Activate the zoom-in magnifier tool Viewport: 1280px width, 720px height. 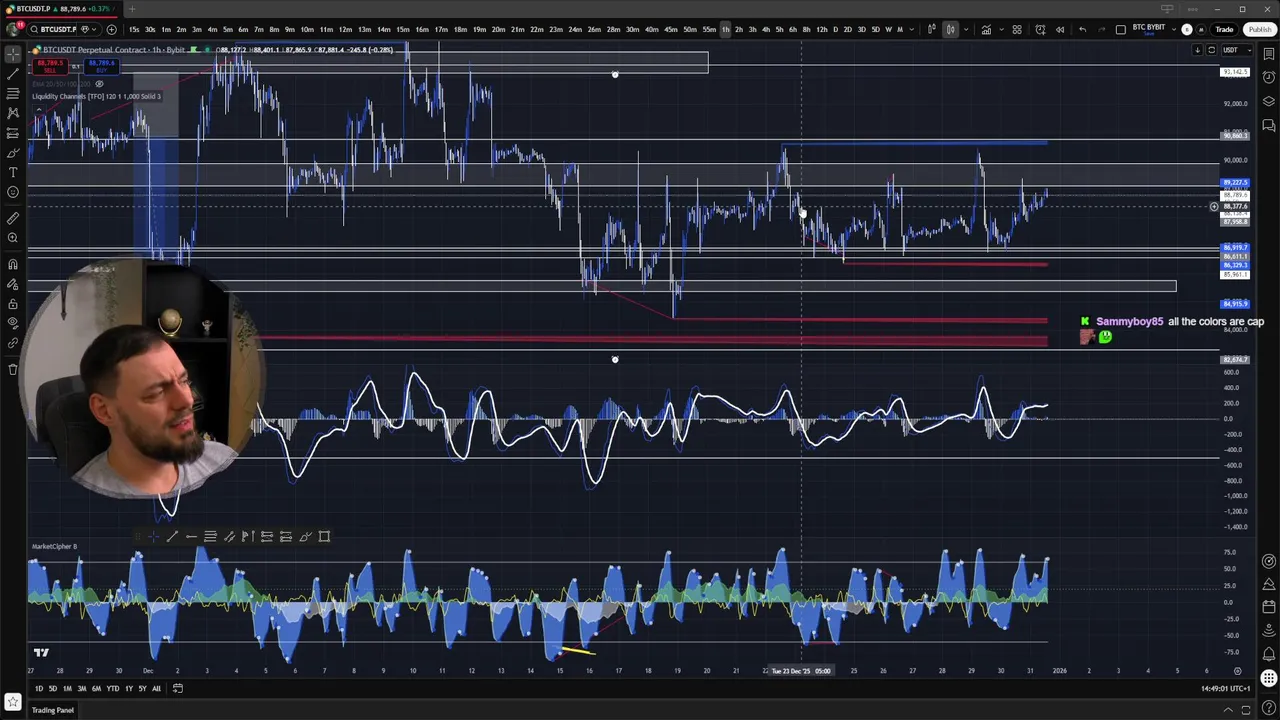[x=13, y=238]
